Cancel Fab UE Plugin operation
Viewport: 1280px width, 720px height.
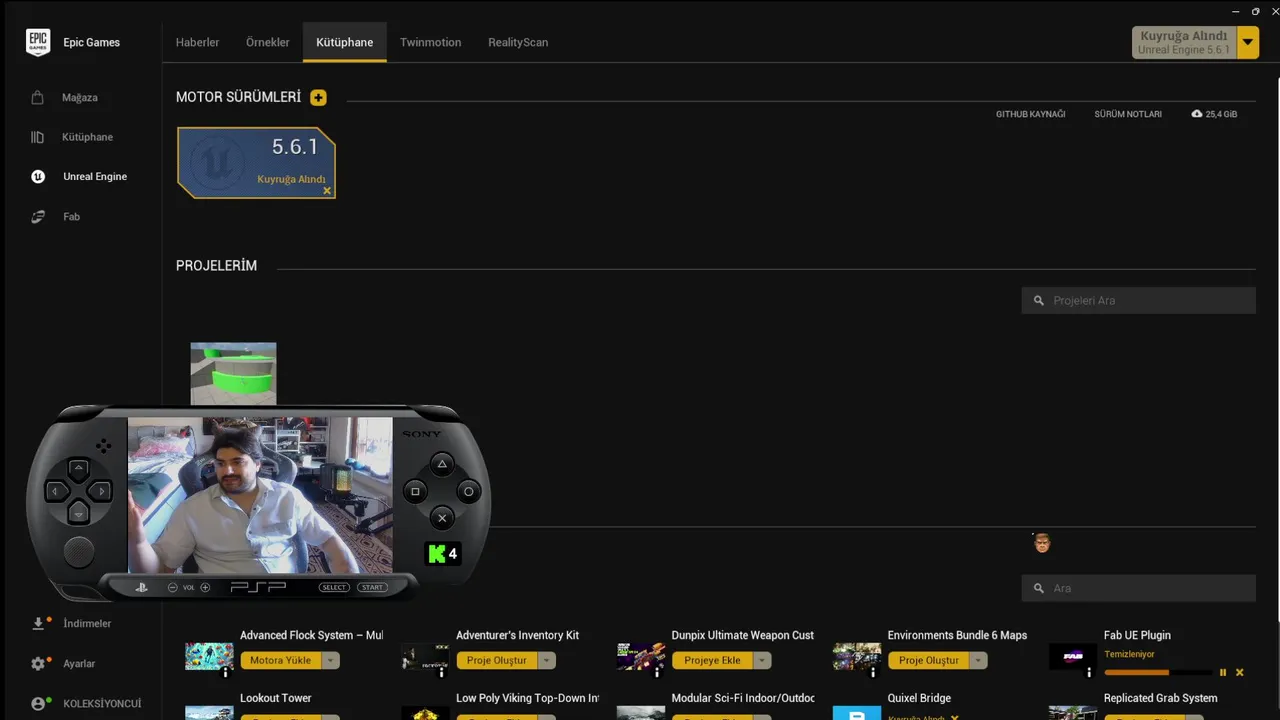click(x=1240, y=673)
